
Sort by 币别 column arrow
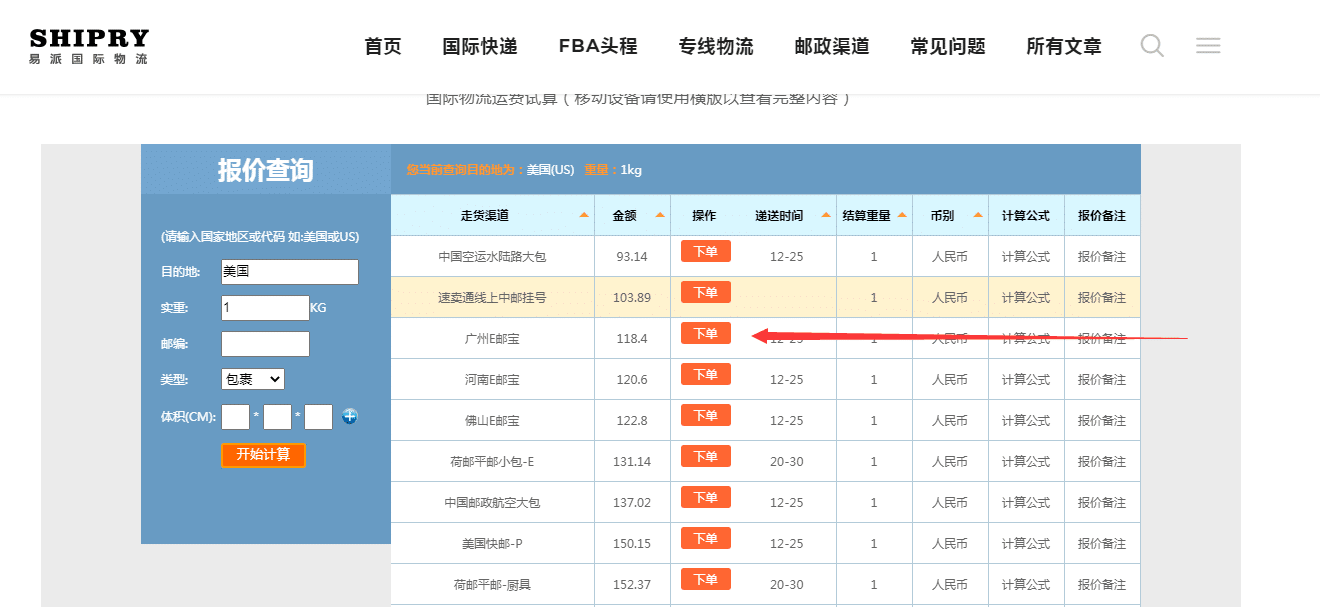[978, 216]
